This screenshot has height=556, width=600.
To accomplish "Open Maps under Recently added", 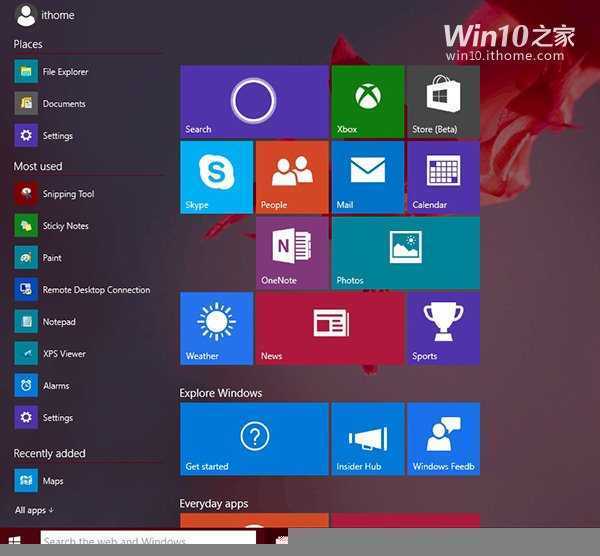I will click(39, 481).
